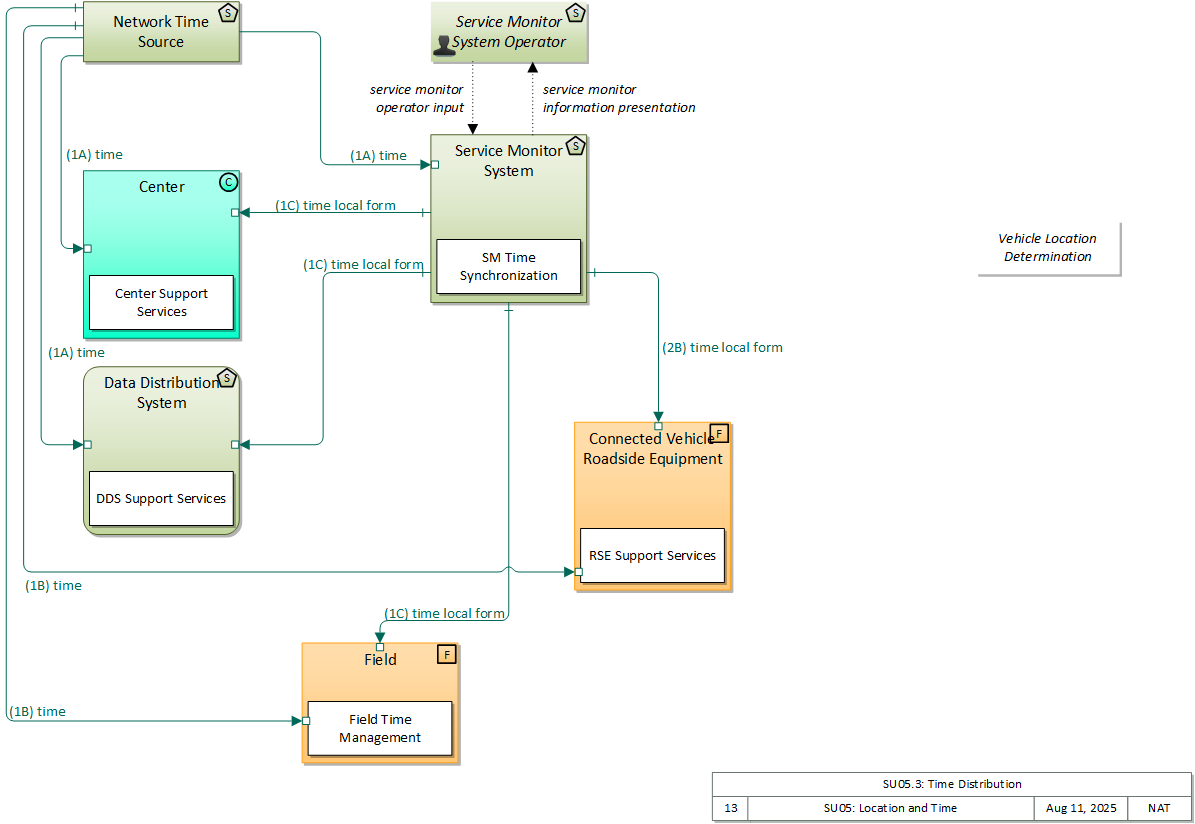Screen dimensions: 1195x824
Task: Click the S badge on Service Monitor System Operator
Action: point(575,13)
